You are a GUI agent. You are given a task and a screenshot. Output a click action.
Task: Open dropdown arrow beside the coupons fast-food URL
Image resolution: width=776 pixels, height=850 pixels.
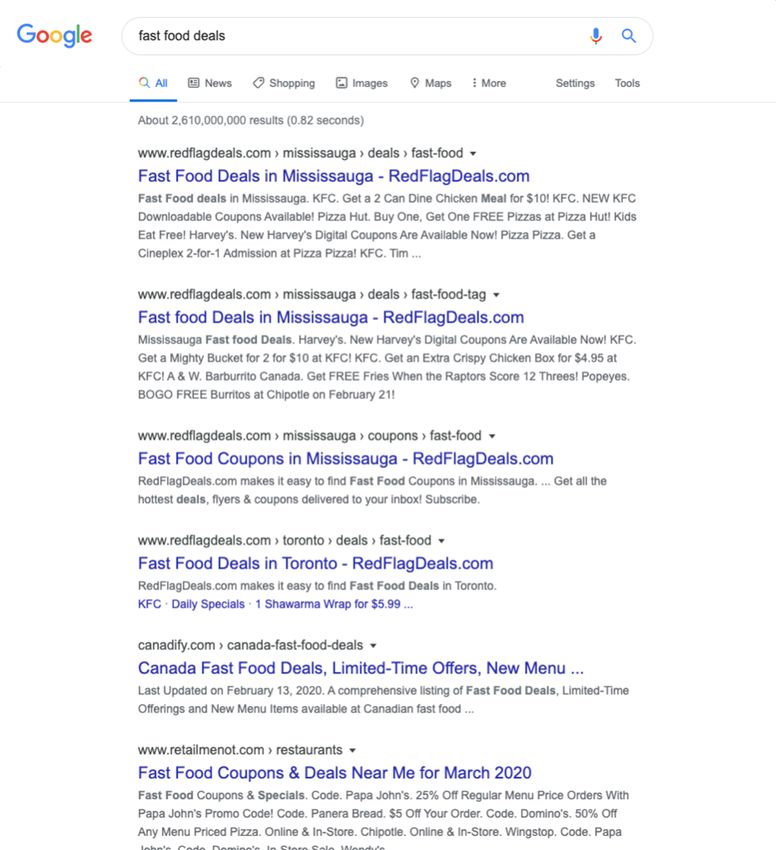coord(492,436)
